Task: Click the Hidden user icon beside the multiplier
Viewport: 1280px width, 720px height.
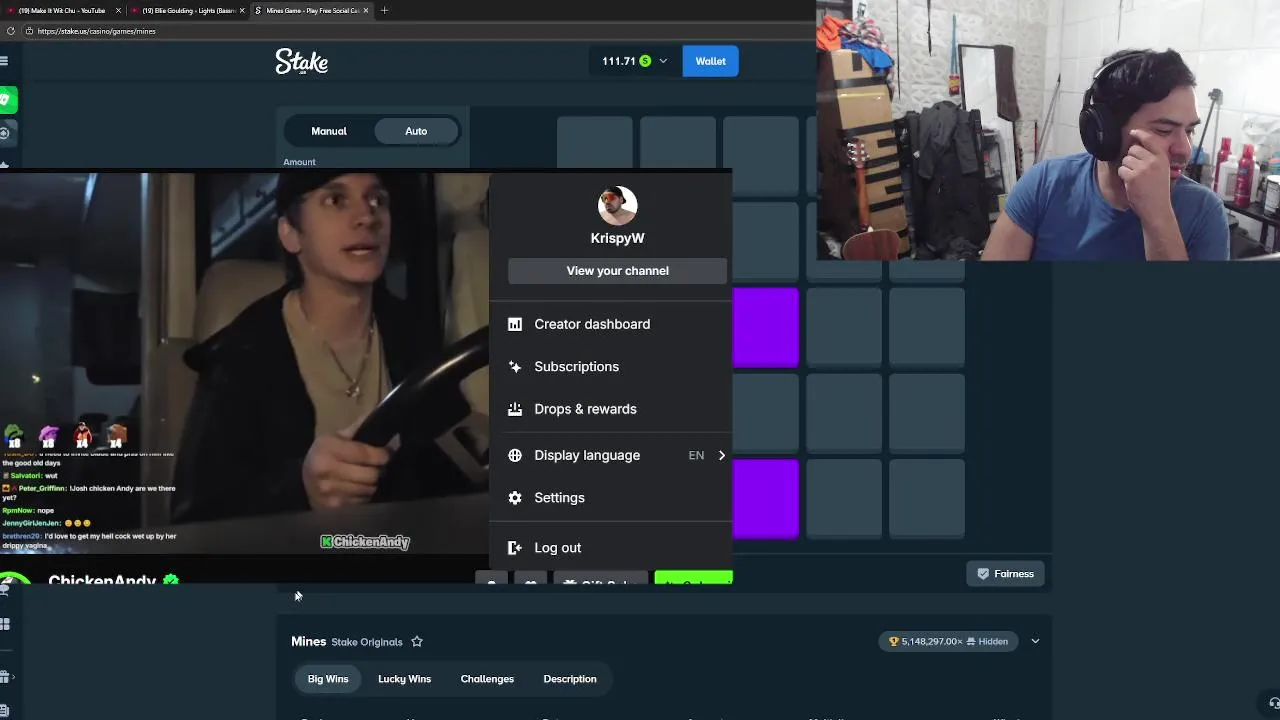Action: click(x=970, y=642)
